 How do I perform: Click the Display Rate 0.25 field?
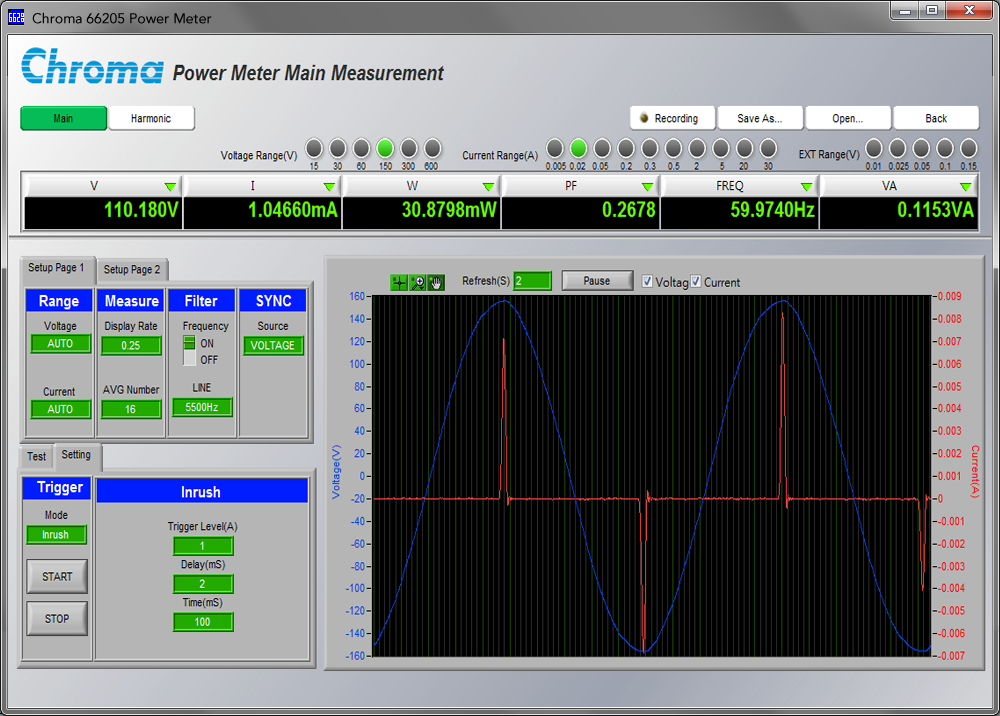pyautogui.click(x=131, y=346)
